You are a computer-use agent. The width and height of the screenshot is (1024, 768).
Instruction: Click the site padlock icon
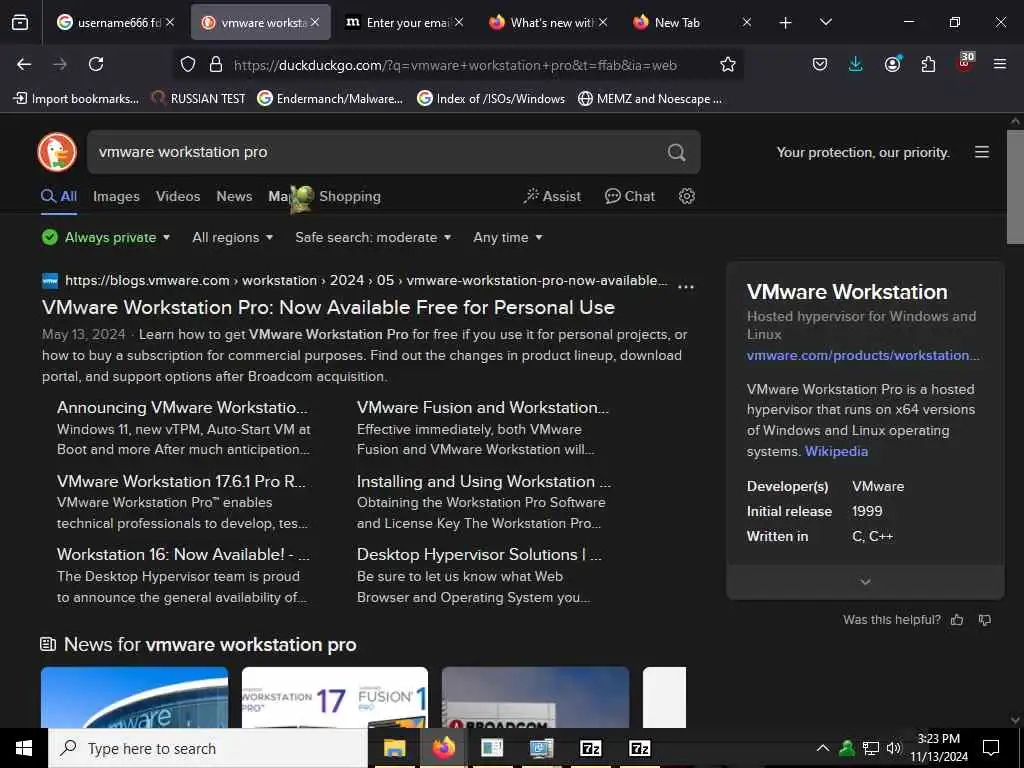216,64
